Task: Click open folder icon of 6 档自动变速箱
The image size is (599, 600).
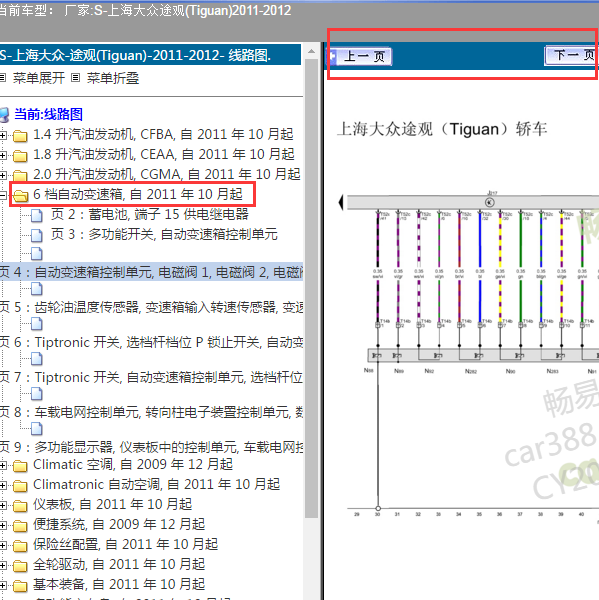Action: [20, 195]
